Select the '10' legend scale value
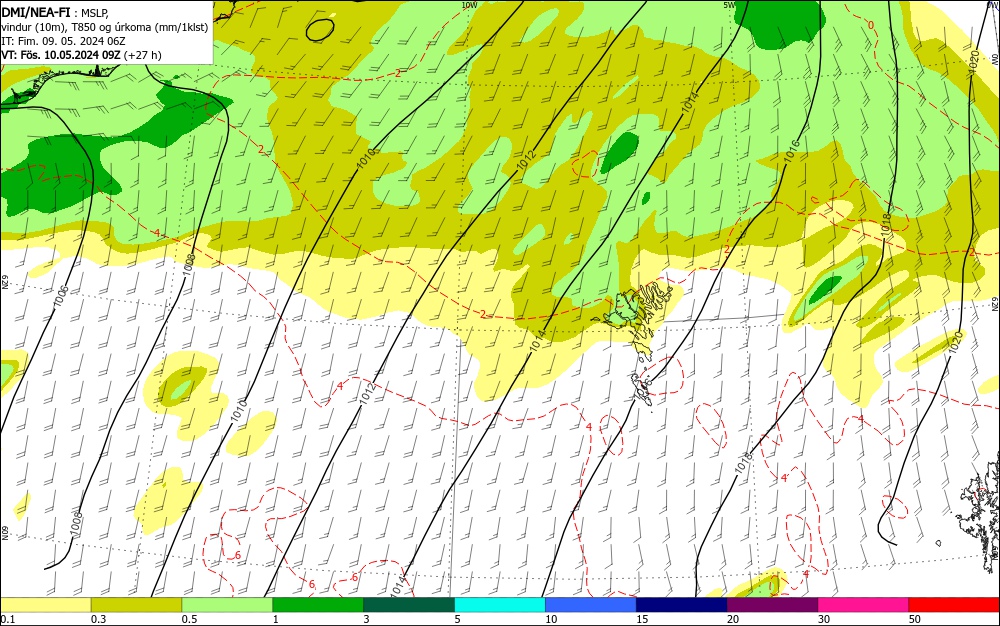1000x626 pixels. pos(552,619)
